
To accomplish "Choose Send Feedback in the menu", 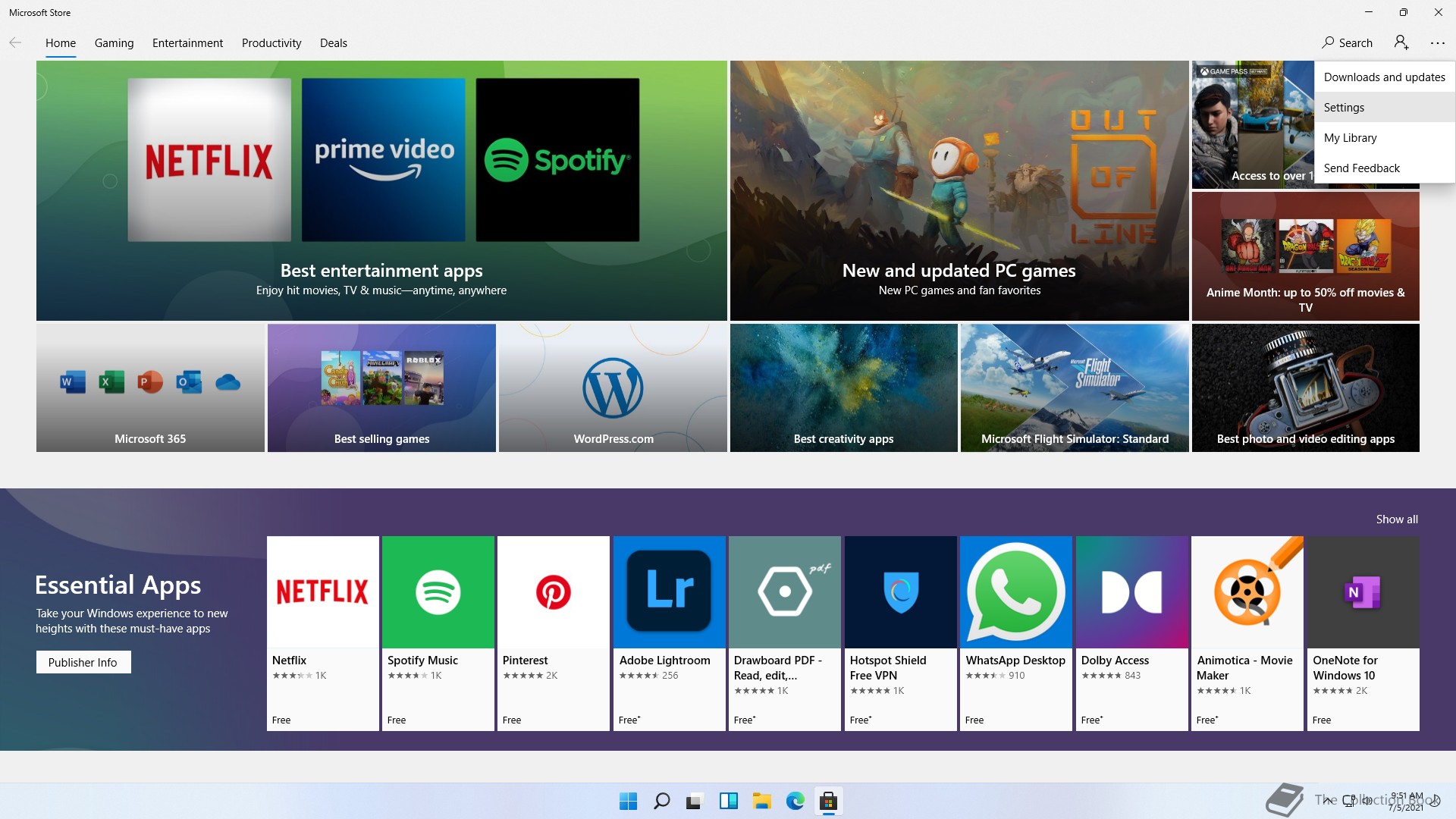I will 1385,168.
